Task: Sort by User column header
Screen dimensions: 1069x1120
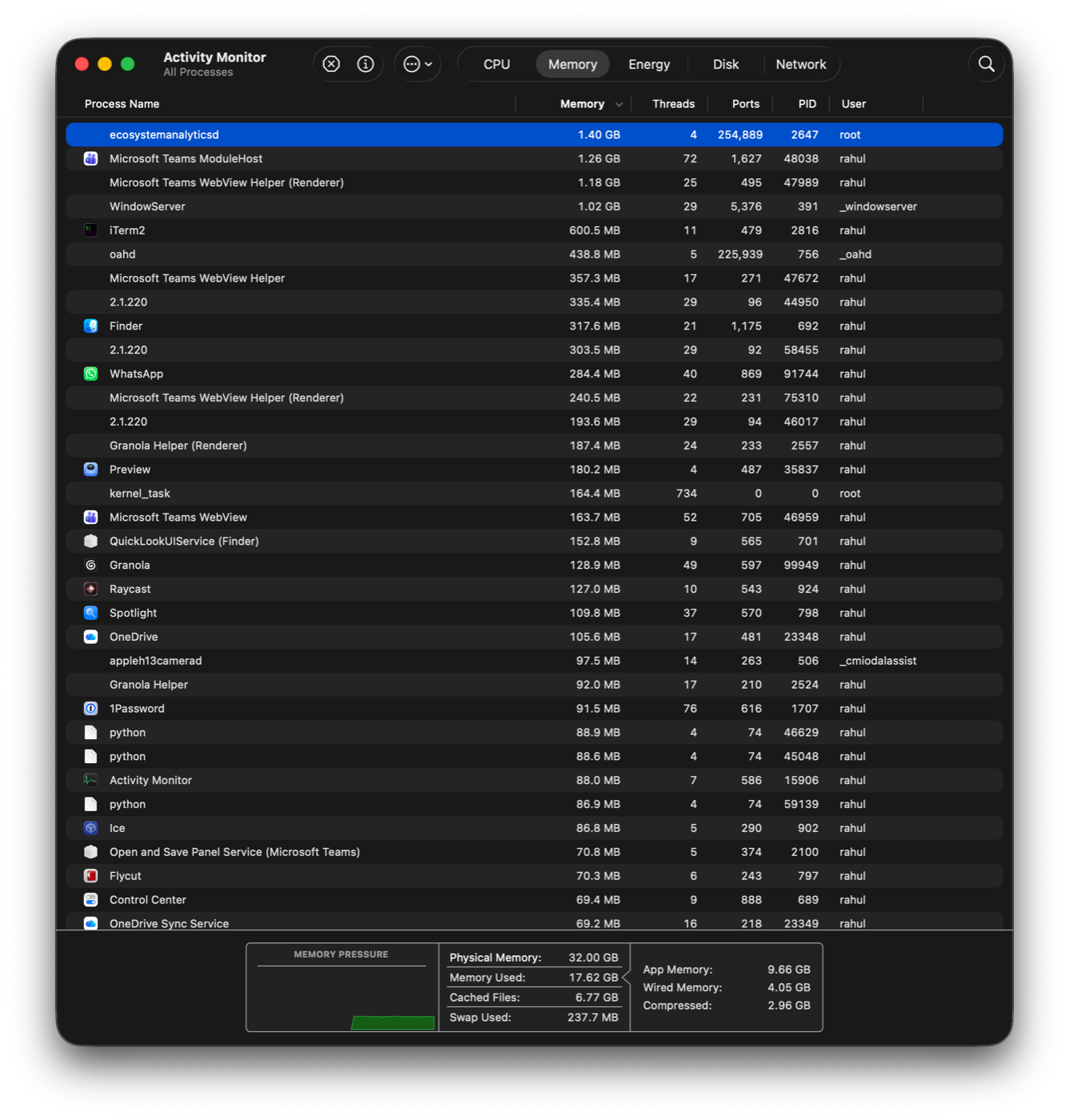Action: [853, 104]
